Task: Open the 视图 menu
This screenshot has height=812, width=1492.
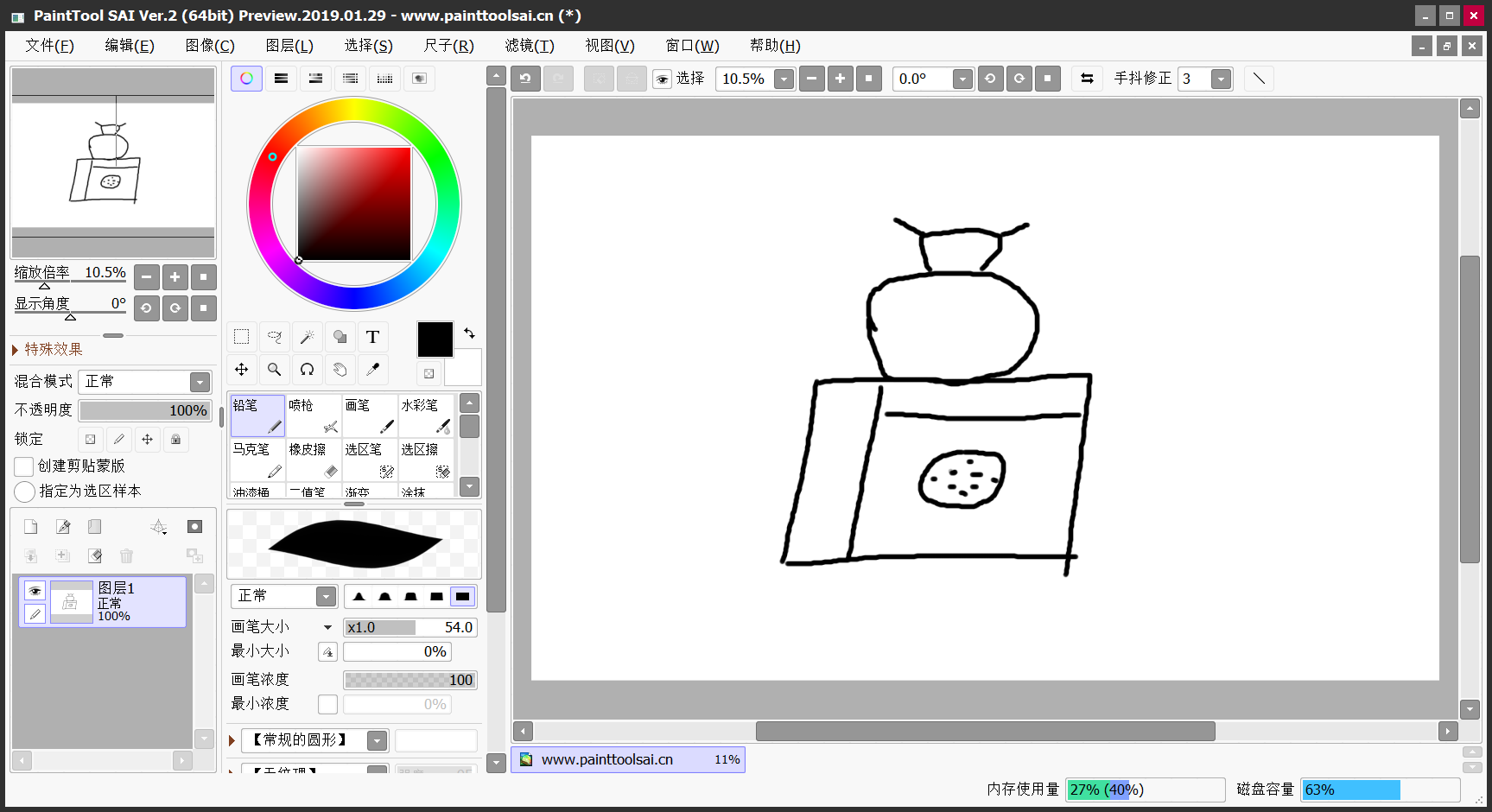Action: 610,46
